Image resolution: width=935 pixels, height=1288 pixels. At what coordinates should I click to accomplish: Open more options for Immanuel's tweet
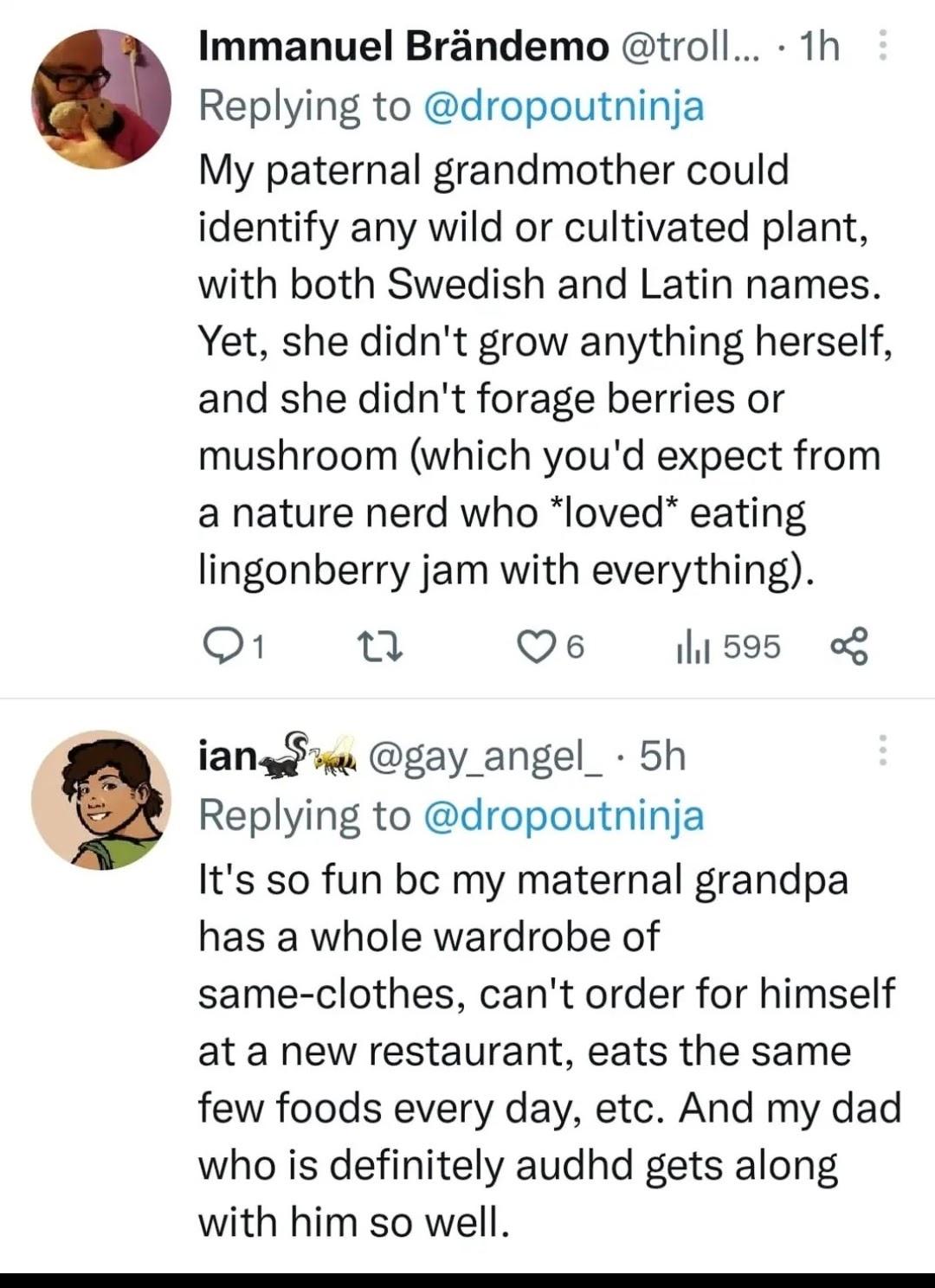(882, 47)
